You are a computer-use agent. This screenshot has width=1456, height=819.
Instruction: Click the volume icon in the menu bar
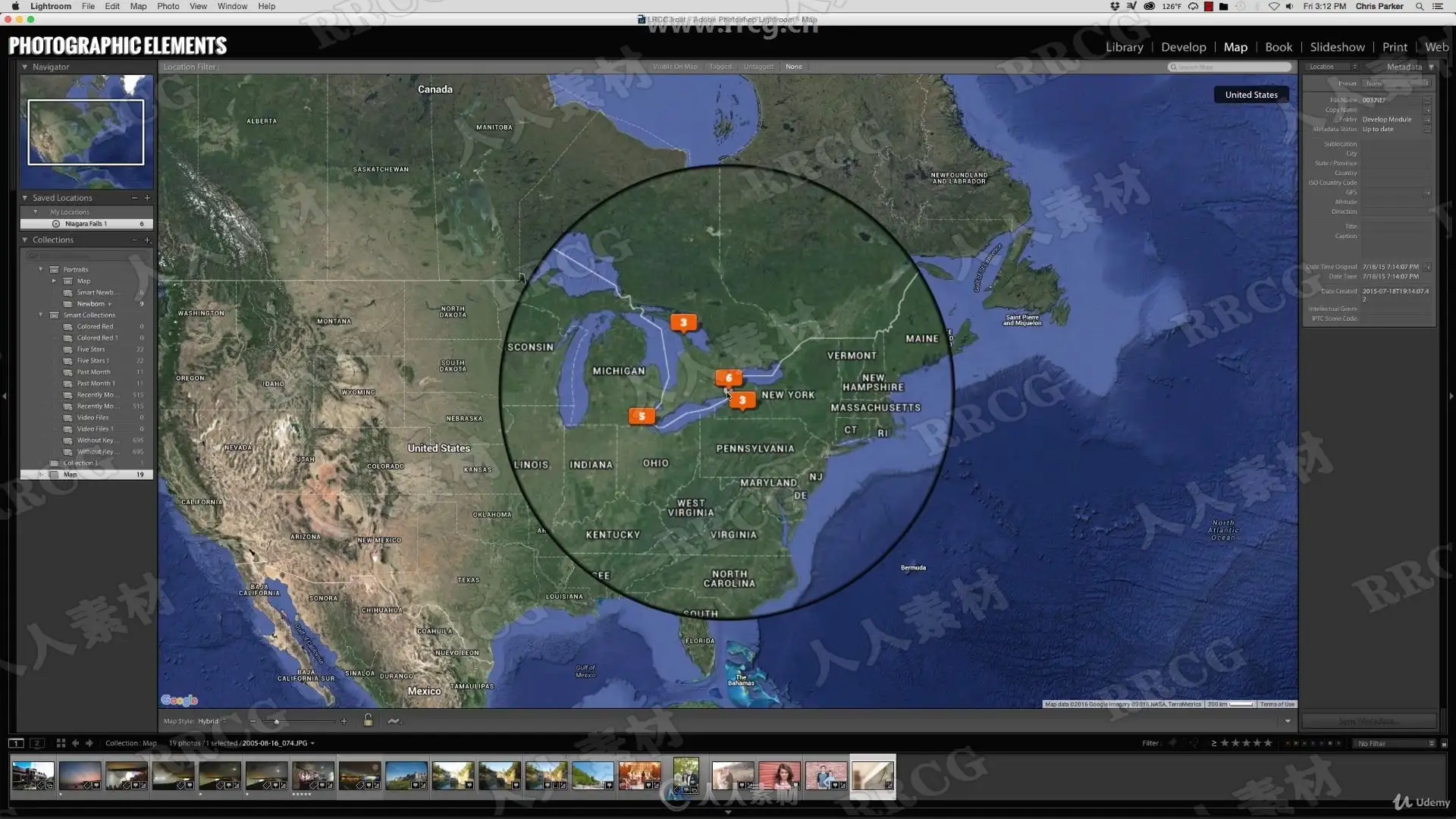1289,6
